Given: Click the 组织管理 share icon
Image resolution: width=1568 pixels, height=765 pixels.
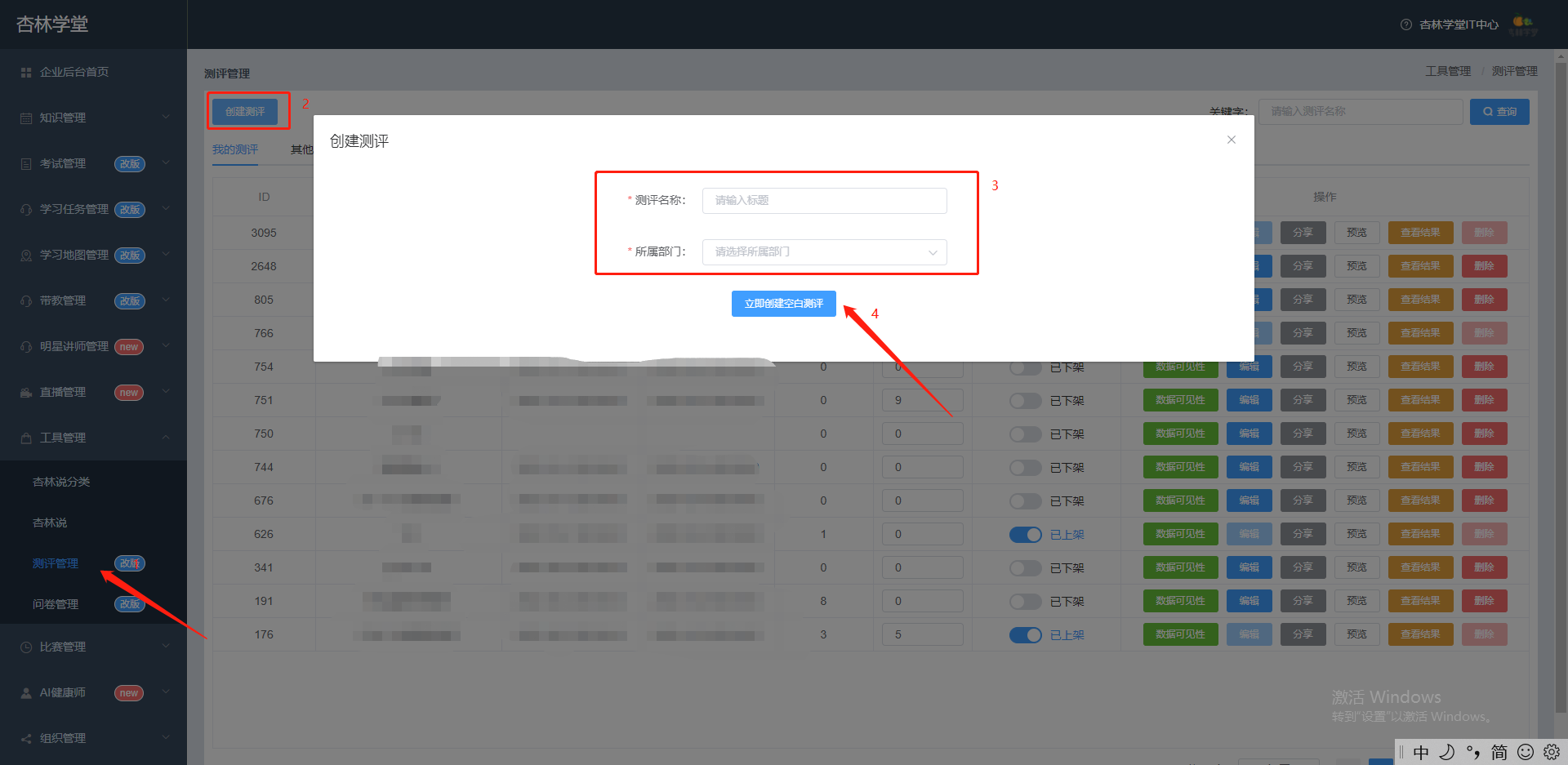Looking at the screenshot, I should pos(26,739).
